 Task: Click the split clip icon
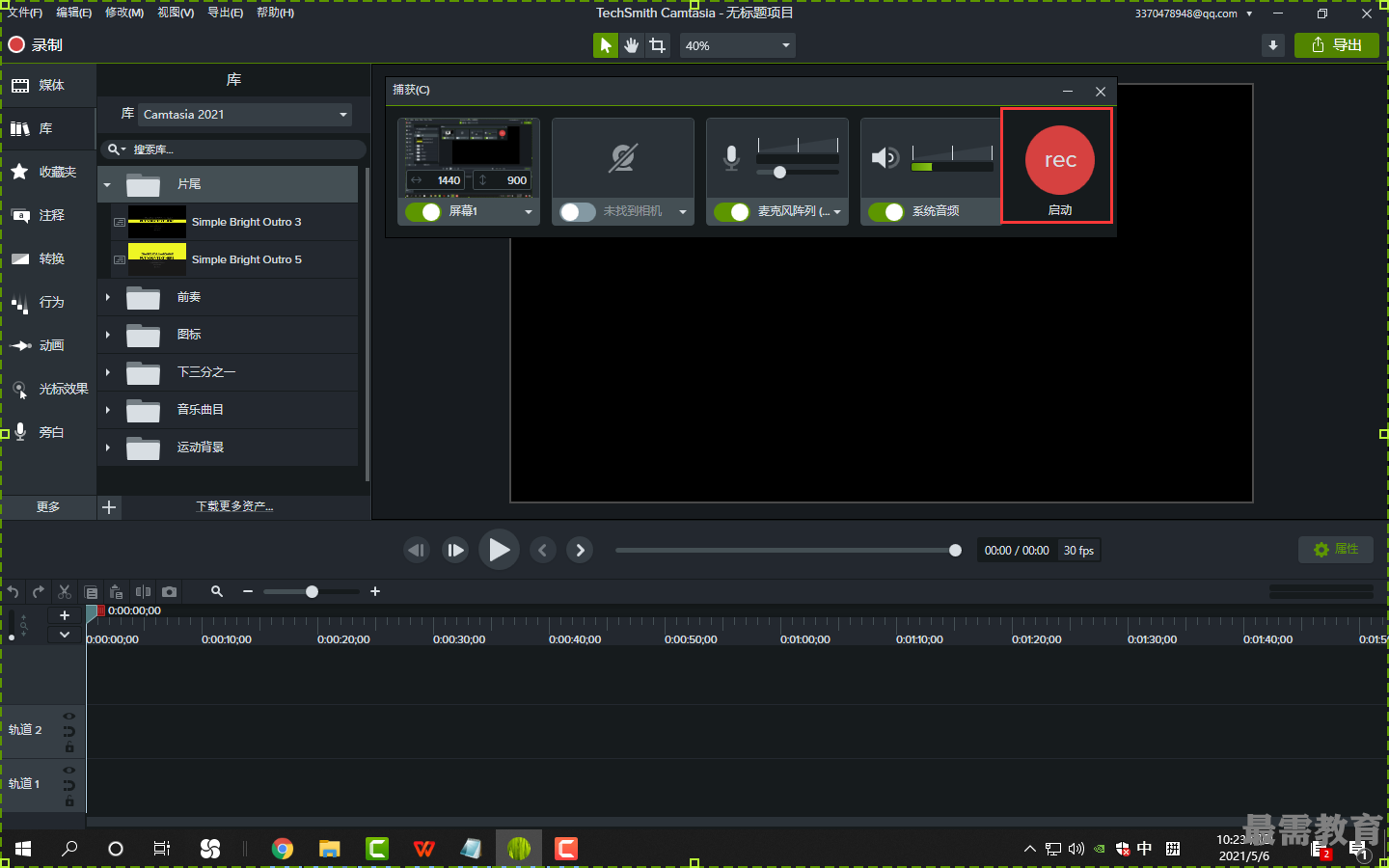tap(143, 592)
